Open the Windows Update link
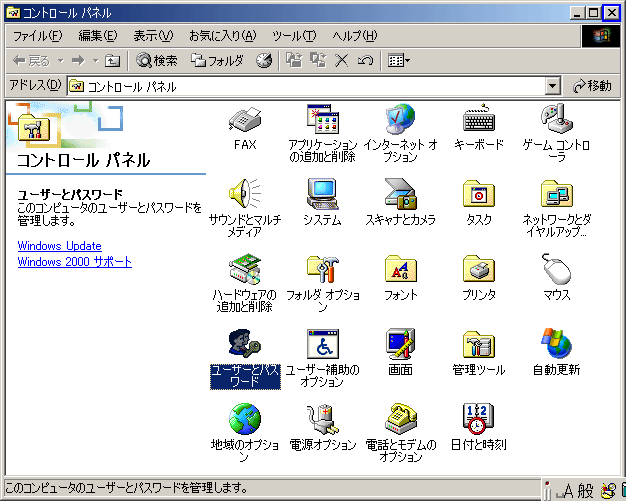The image size is (626, 501). 59,246
